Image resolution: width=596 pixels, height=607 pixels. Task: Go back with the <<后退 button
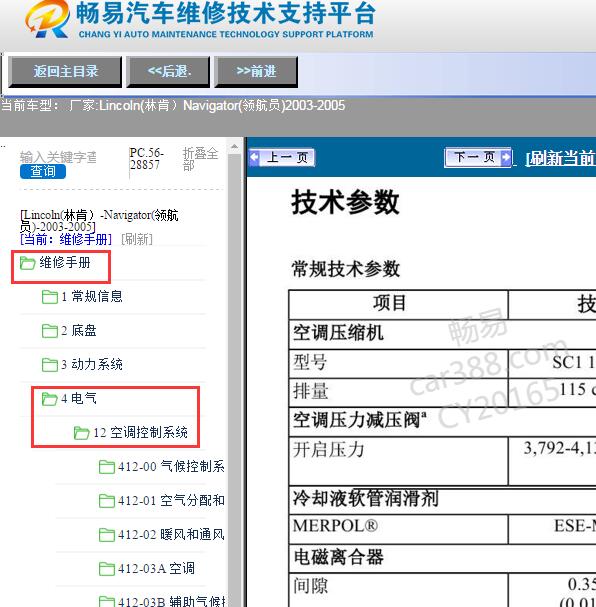(x=168, y=71)
